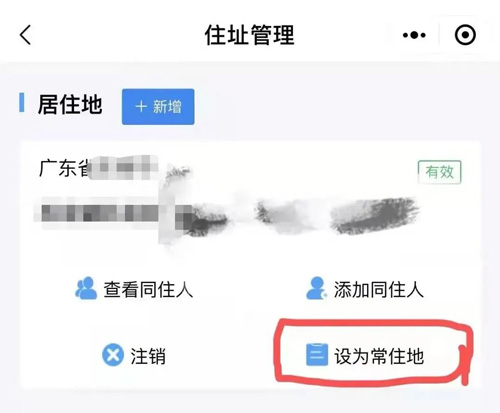Screen dimensions: 500x413
Task: Add a new address with 新增
Action: click(x=158, y=107)
